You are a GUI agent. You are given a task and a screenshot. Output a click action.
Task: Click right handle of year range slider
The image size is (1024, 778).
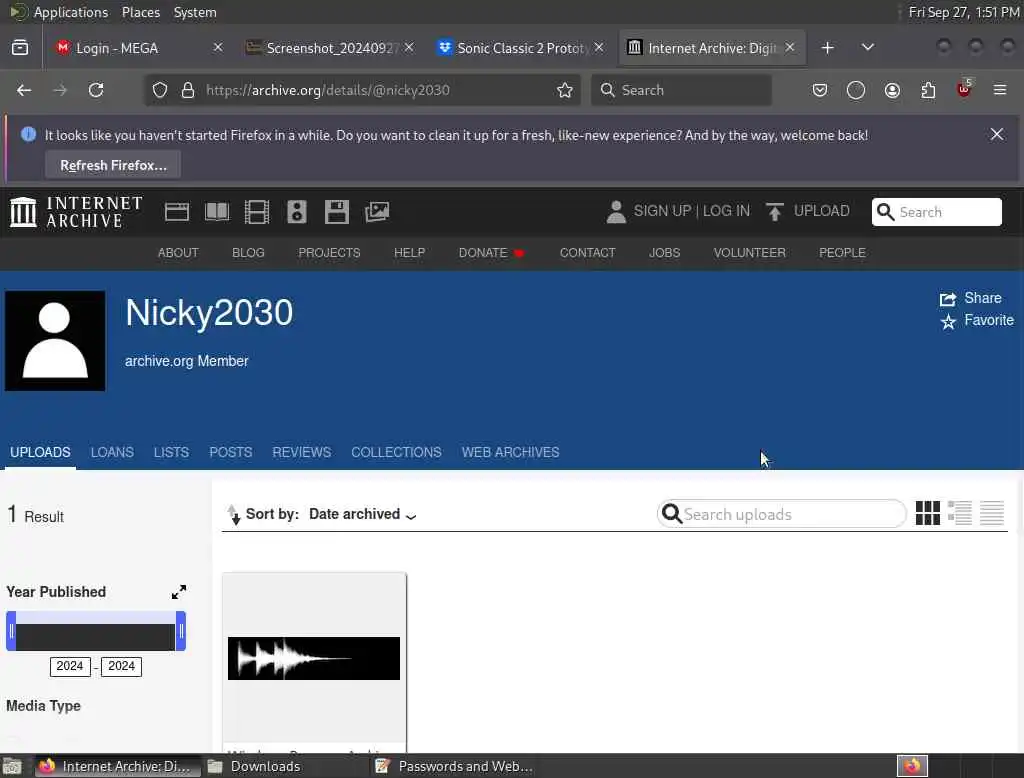tap(181, 631)
